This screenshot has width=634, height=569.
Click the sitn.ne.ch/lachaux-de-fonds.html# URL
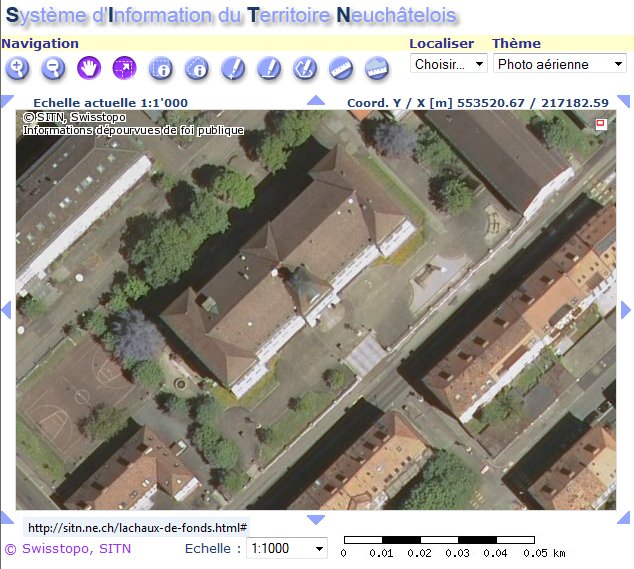click(x=137, y=528)
